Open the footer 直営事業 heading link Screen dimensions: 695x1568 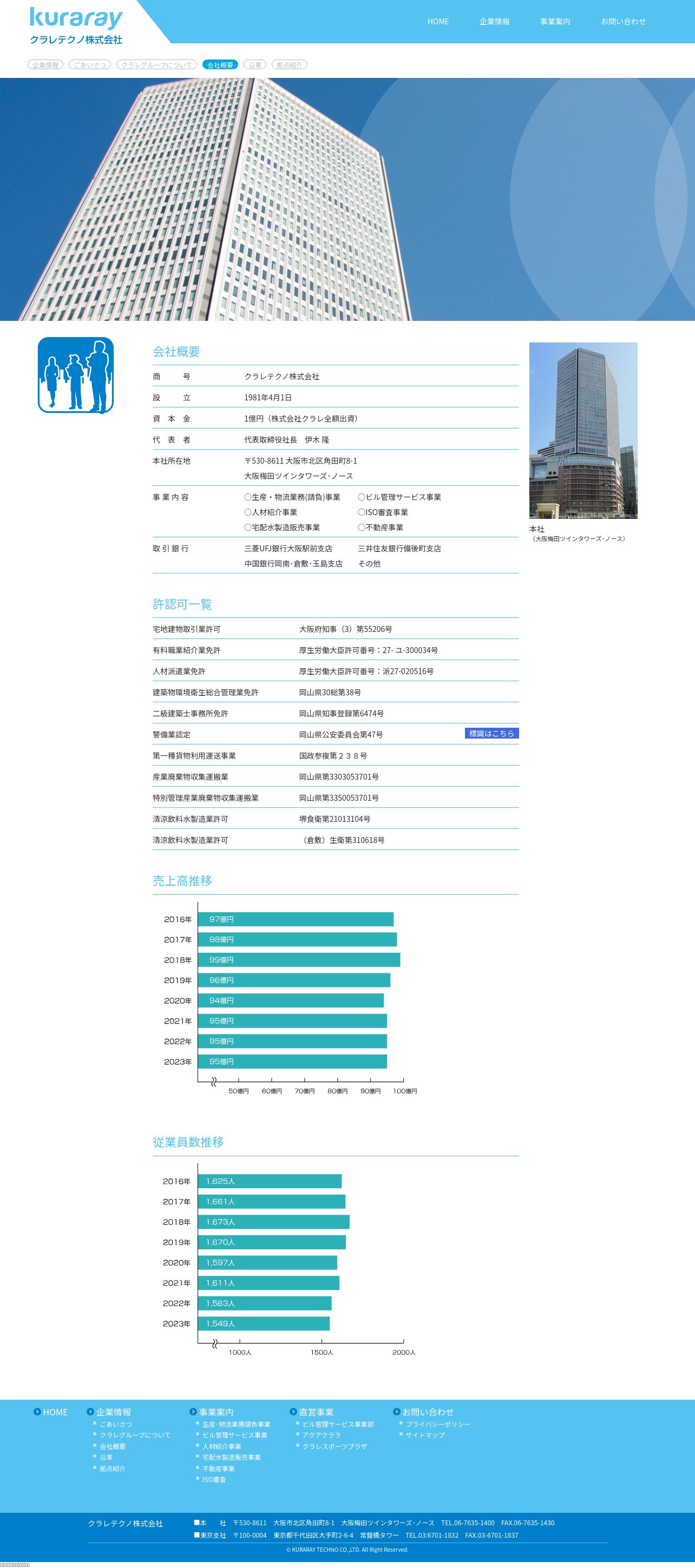pyautogui.click(x=316, y=1412)
